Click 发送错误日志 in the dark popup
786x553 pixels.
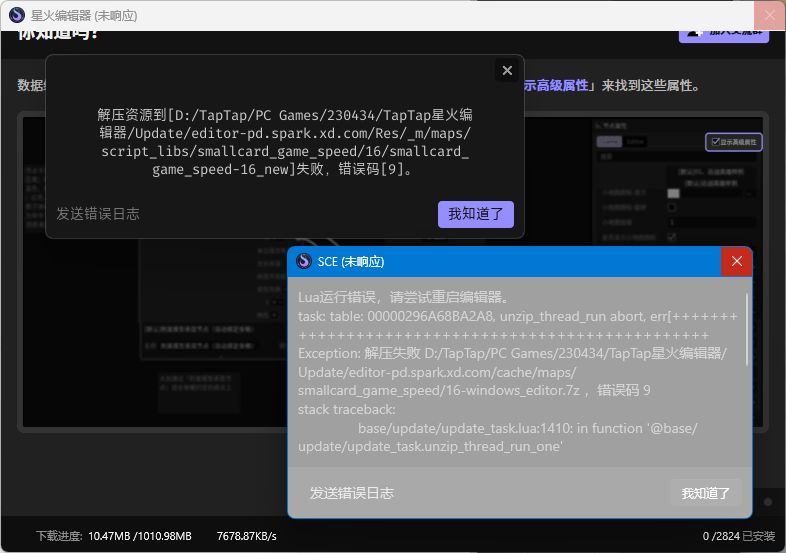click(98, 214)
